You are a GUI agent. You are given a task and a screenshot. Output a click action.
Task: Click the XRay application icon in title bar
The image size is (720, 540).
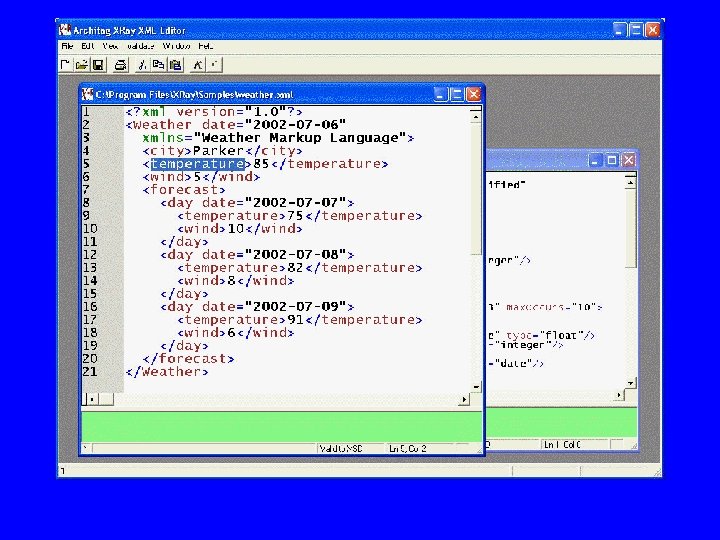click(x=65, y=30)
